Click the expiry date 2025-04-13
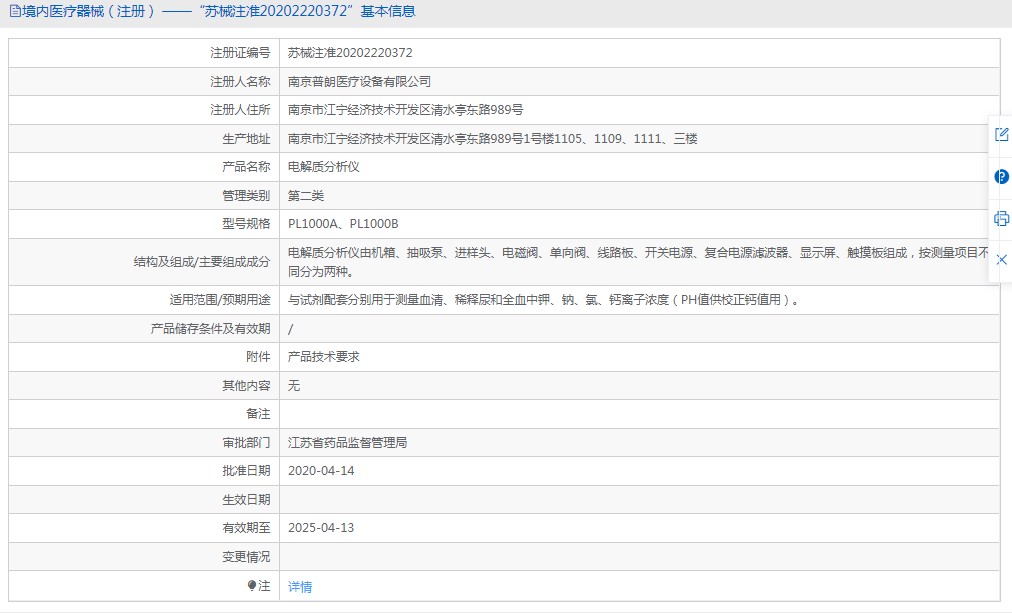 click(321, 528)
